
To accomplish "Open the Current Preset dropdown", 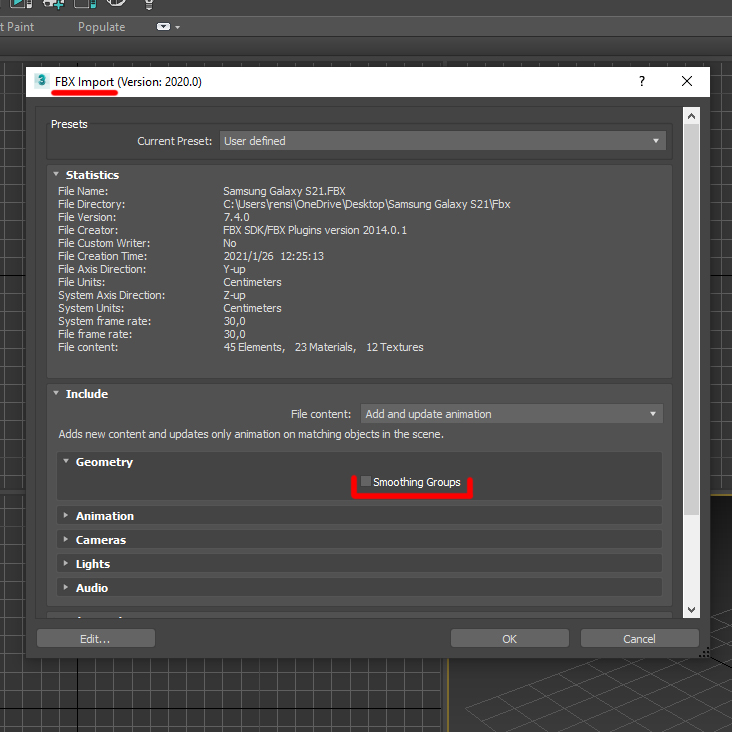I will [x=443, y=141].
